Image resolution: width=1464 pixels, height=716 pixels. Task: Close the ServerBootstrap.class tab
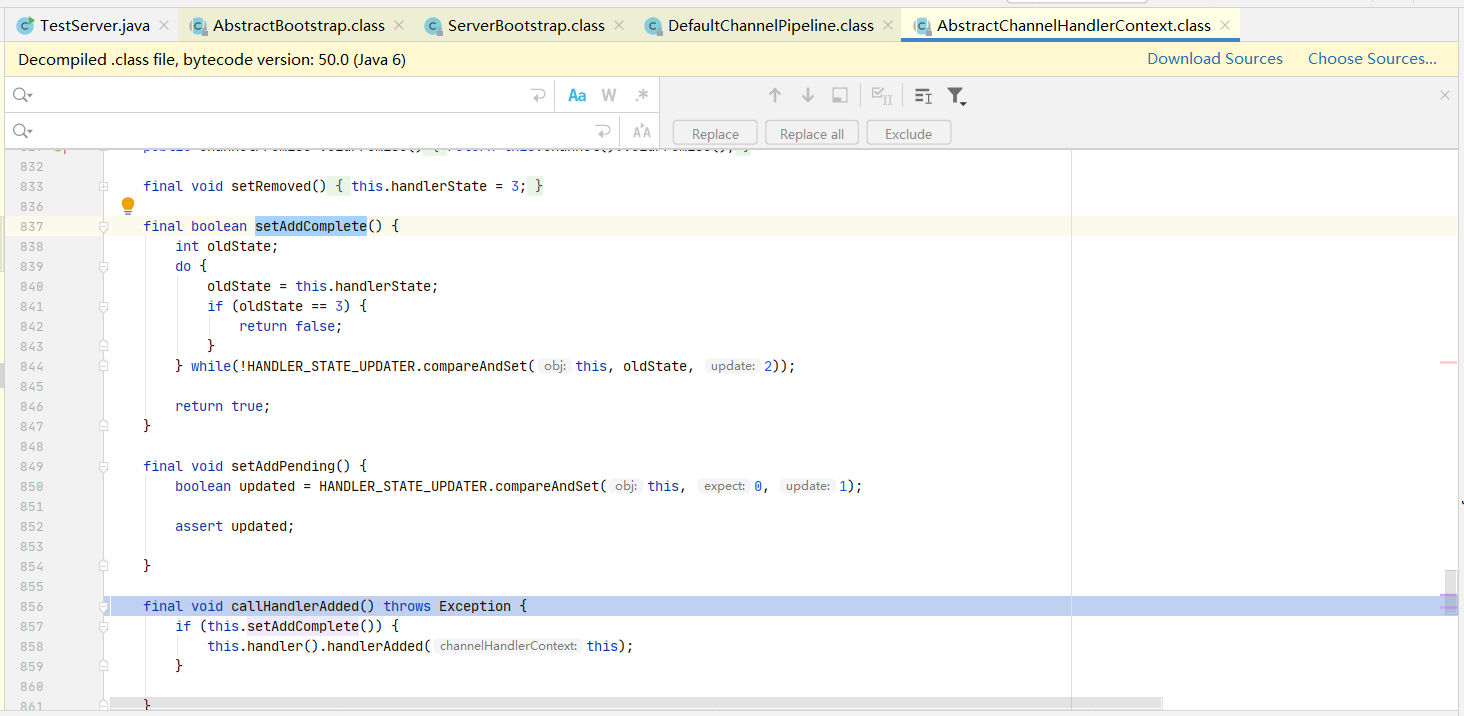[x=620, y=26]
